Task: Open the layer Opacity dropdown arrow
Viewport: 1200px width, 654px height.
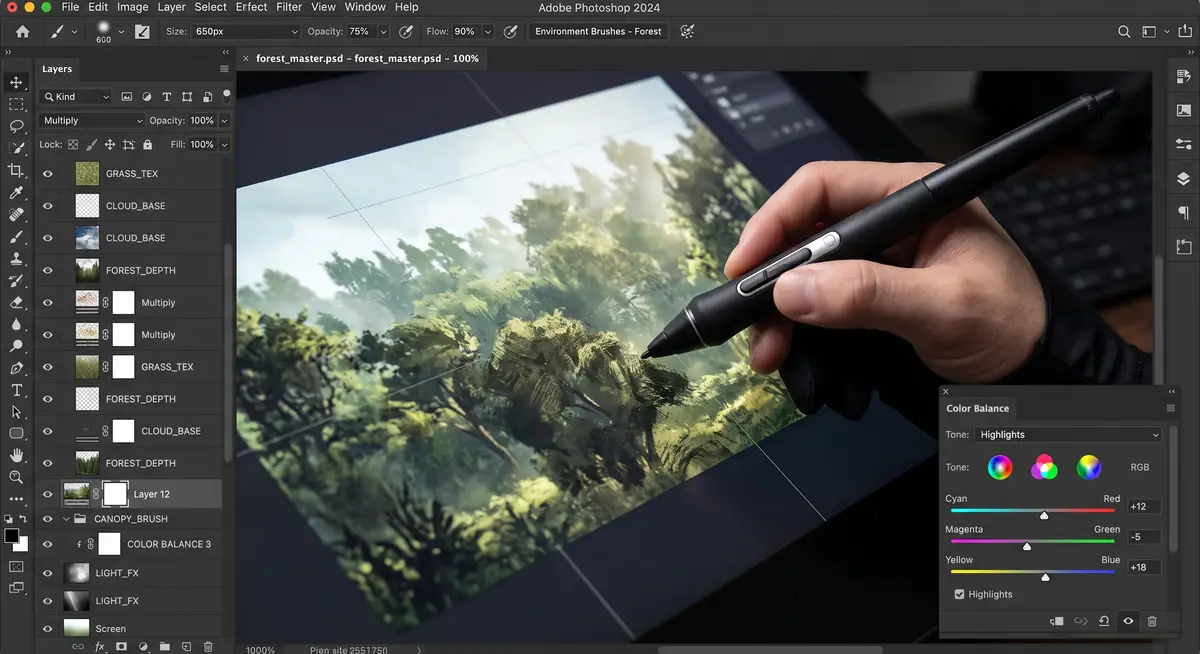Action: (224, 120)
